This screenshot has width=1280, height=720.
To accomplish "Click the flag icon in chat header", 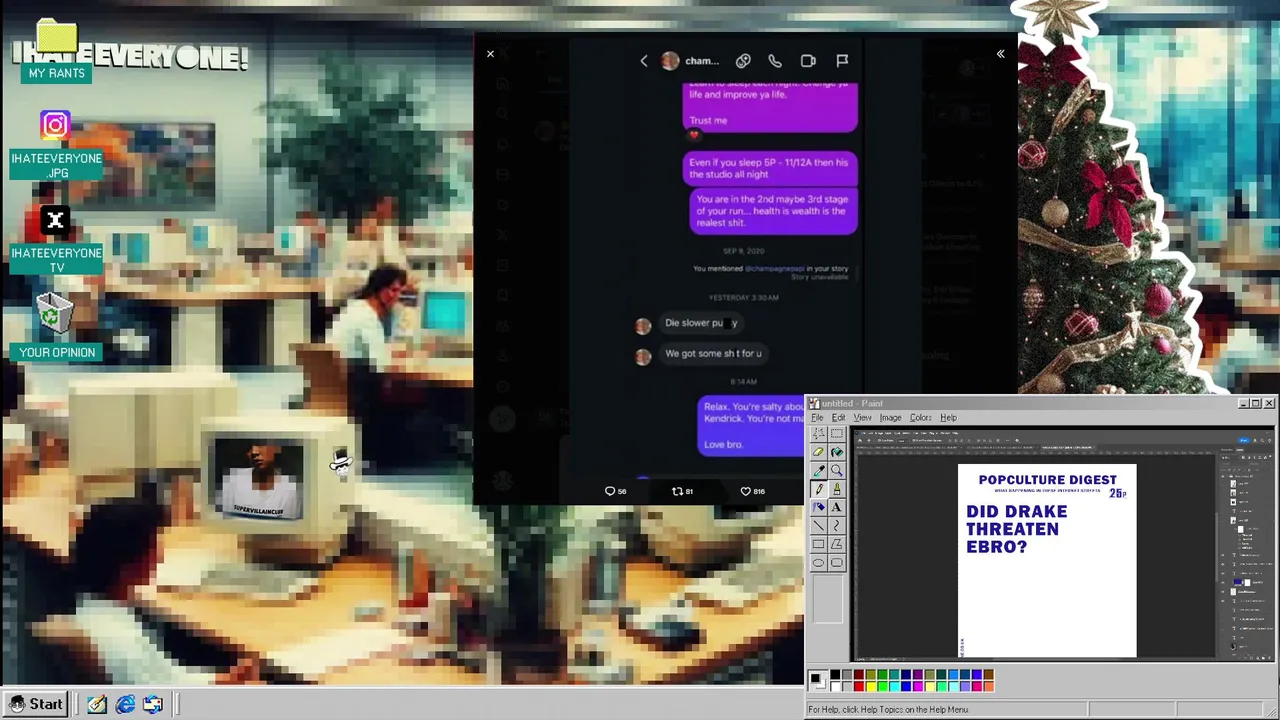I will coord(842,61).
